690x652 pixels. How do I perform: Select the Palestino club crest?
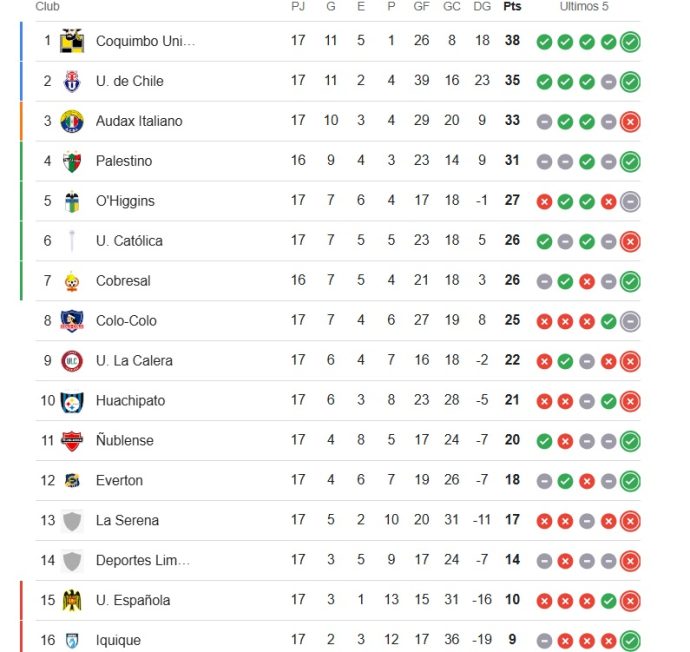tap(72, 161)
